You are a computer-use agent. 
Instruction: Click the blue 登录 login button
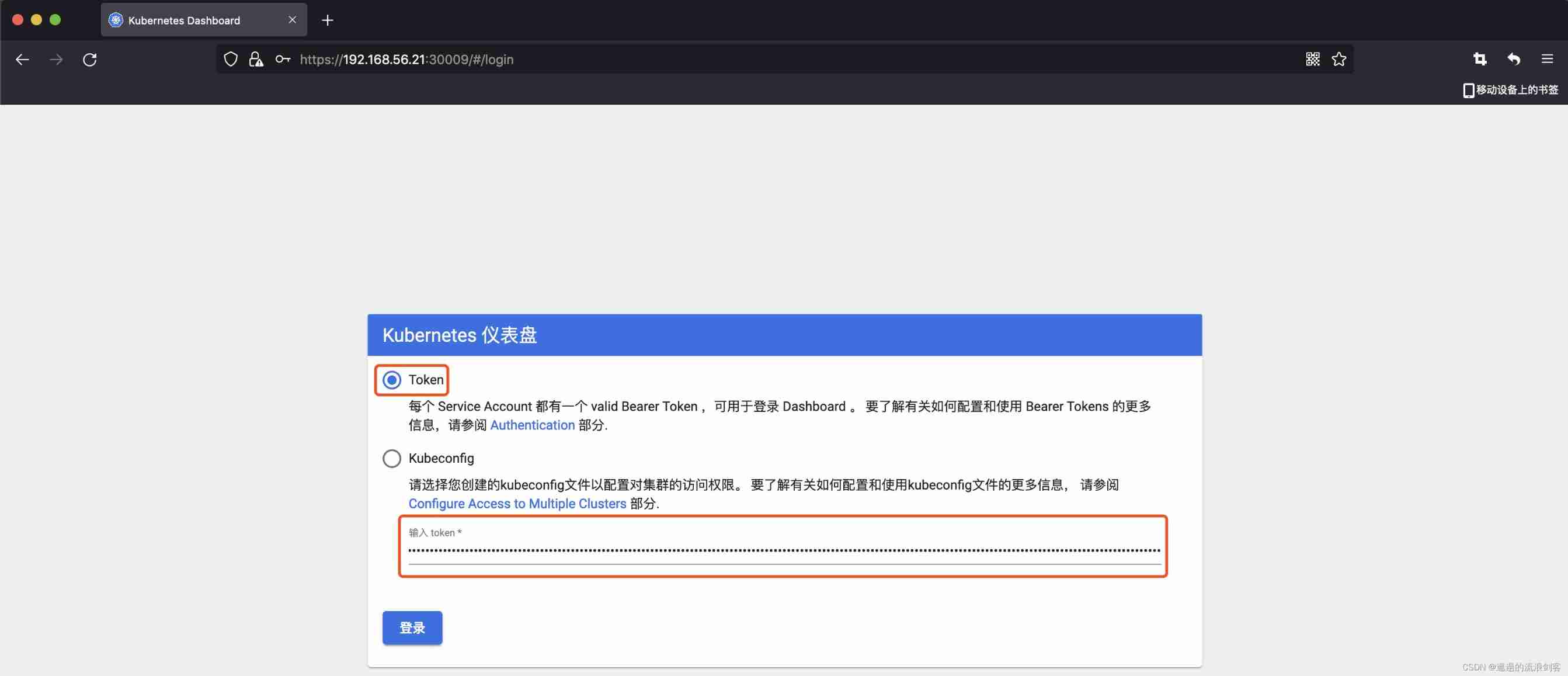[412, 628]
